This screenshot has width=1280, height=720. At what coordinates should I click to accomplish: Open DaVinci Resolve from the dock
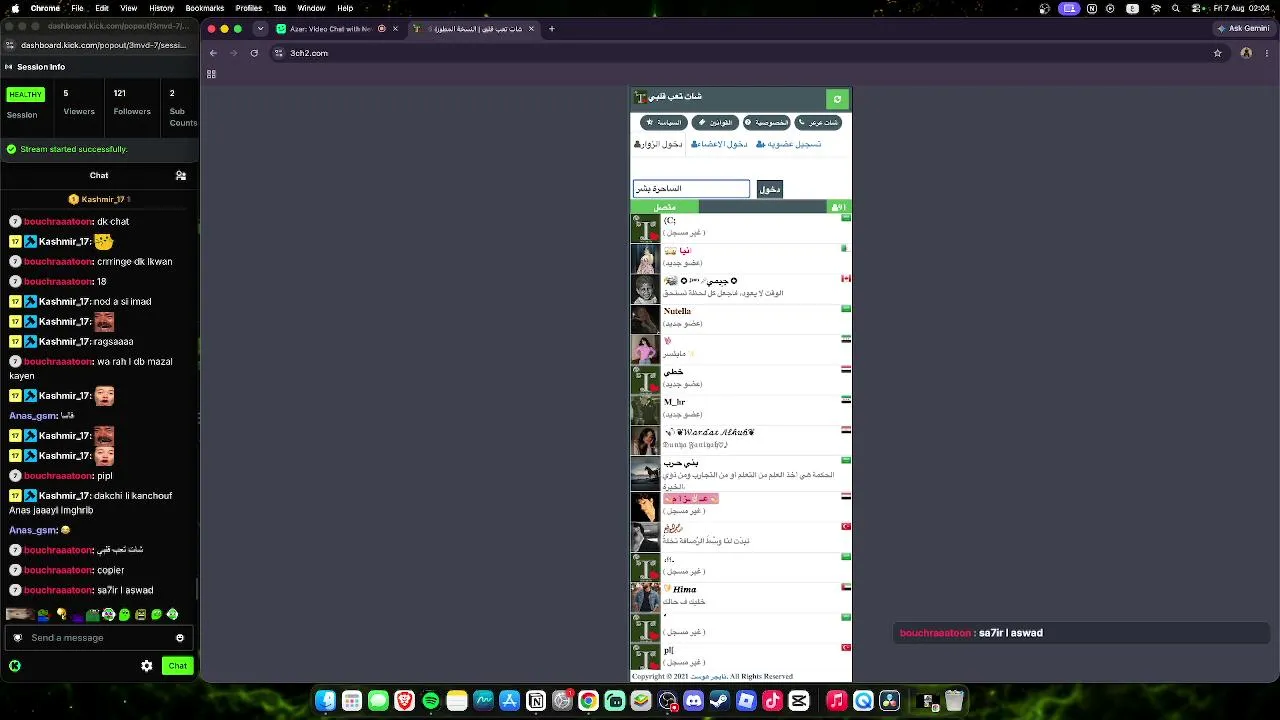pos(889,701)
